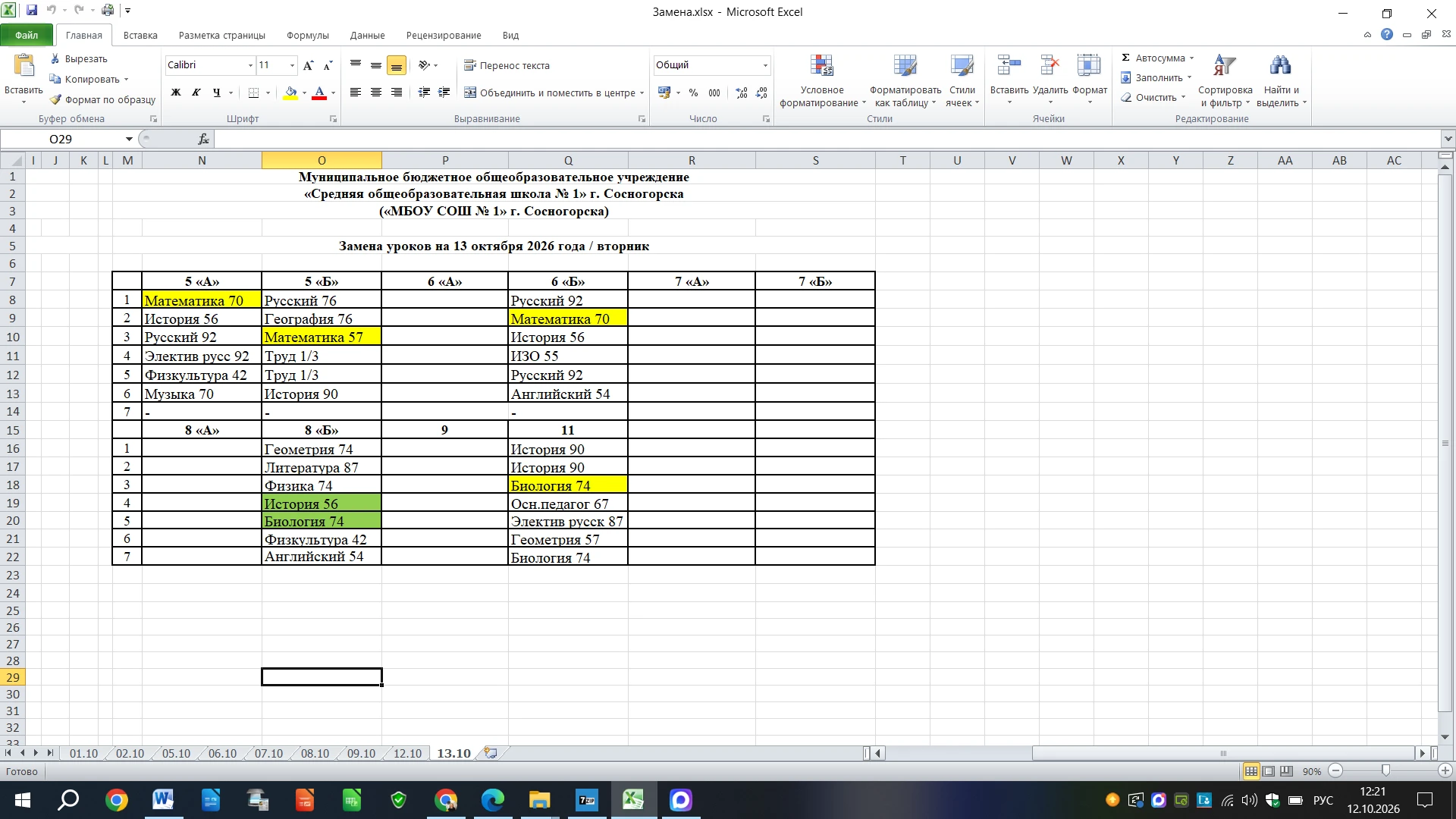
Task: Click the Excel help question mark icon
Action: [1387, 34]
